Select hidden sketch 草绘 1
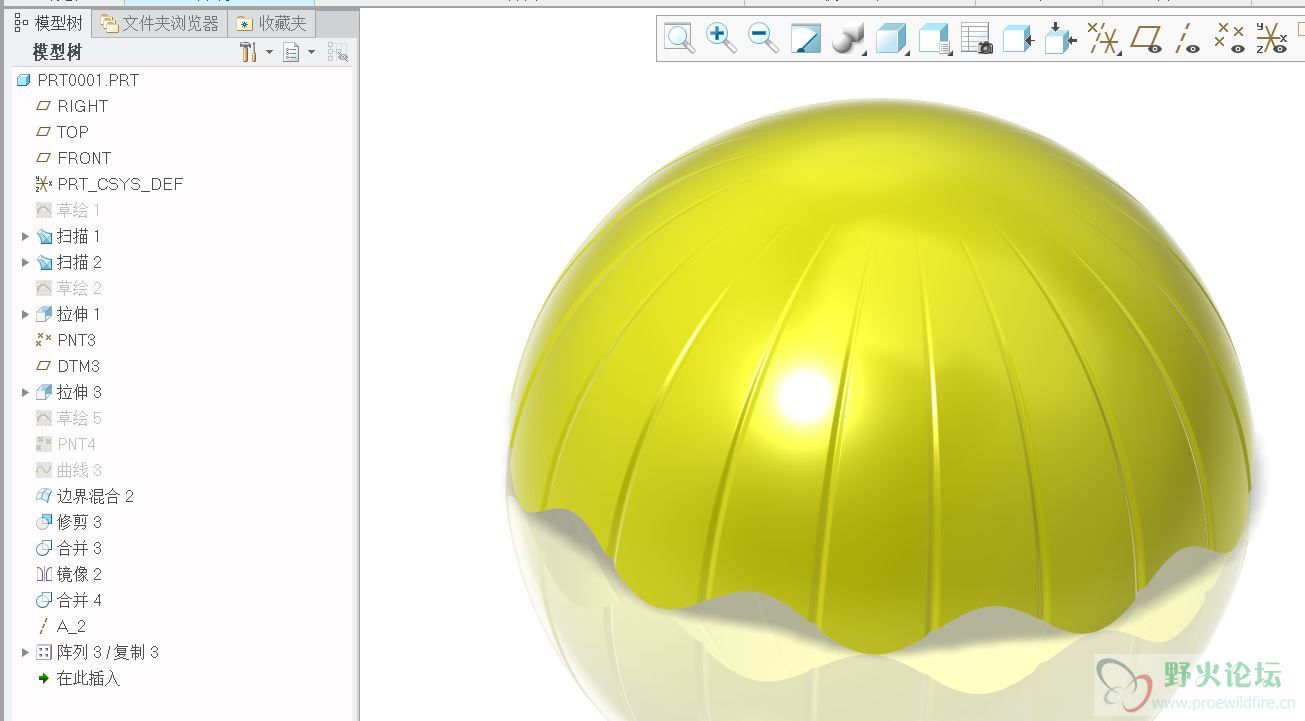 click(68, 210)
